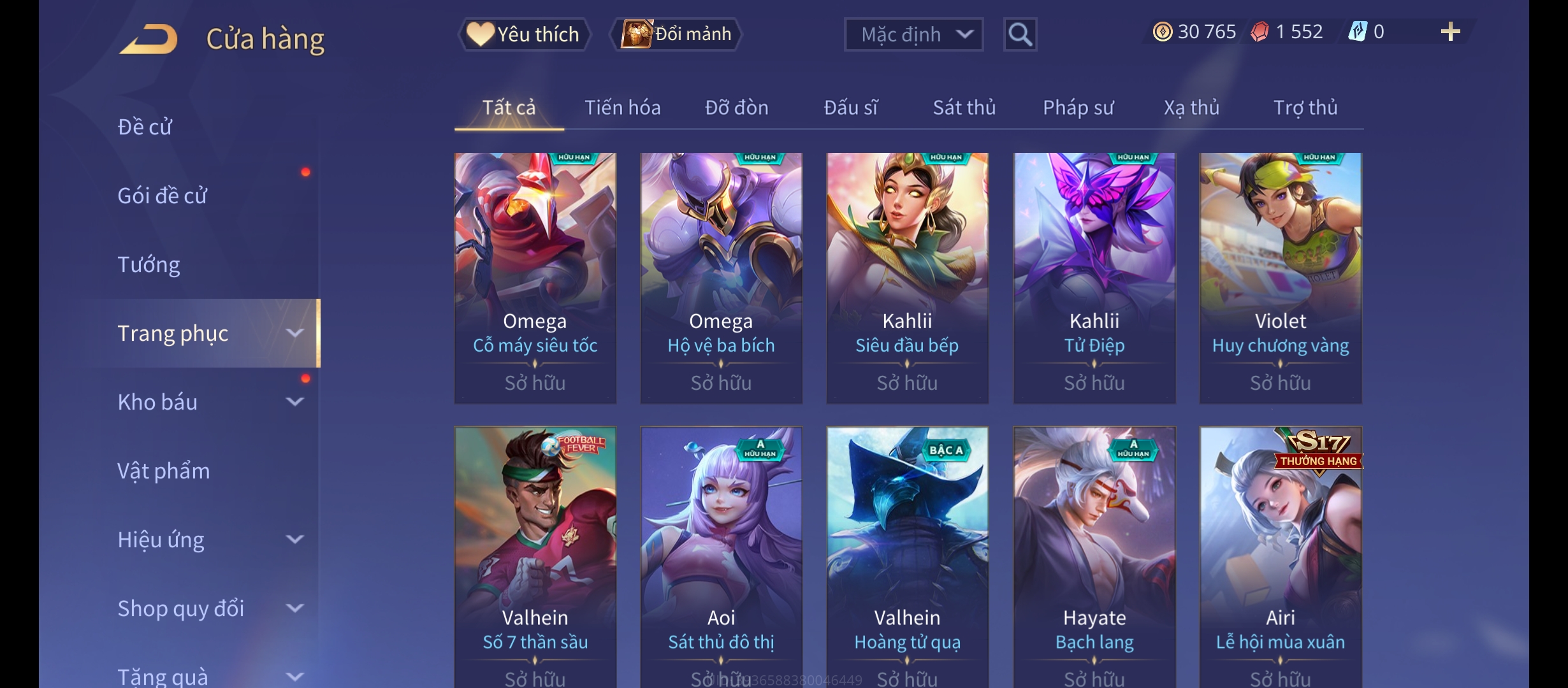Open search with the magnifier icon
Screen dimensions: 1568x688
(x=1020, y=34)
